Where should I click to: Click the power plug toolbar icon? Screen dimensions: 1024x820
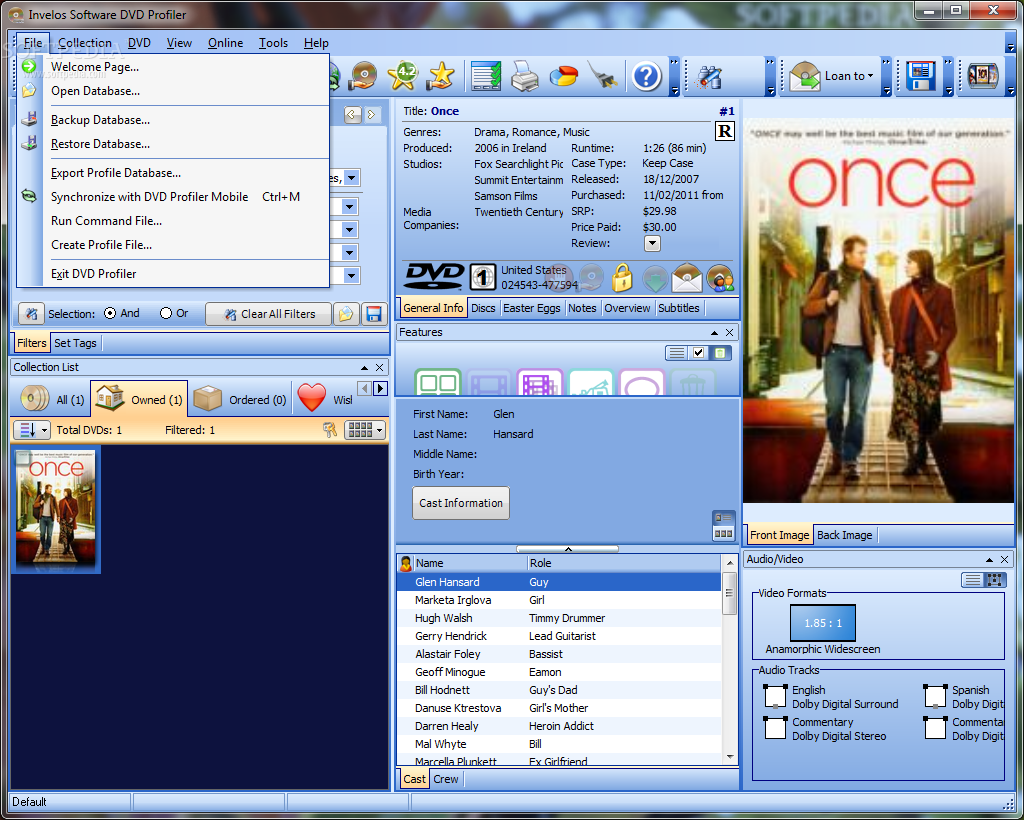603,76
